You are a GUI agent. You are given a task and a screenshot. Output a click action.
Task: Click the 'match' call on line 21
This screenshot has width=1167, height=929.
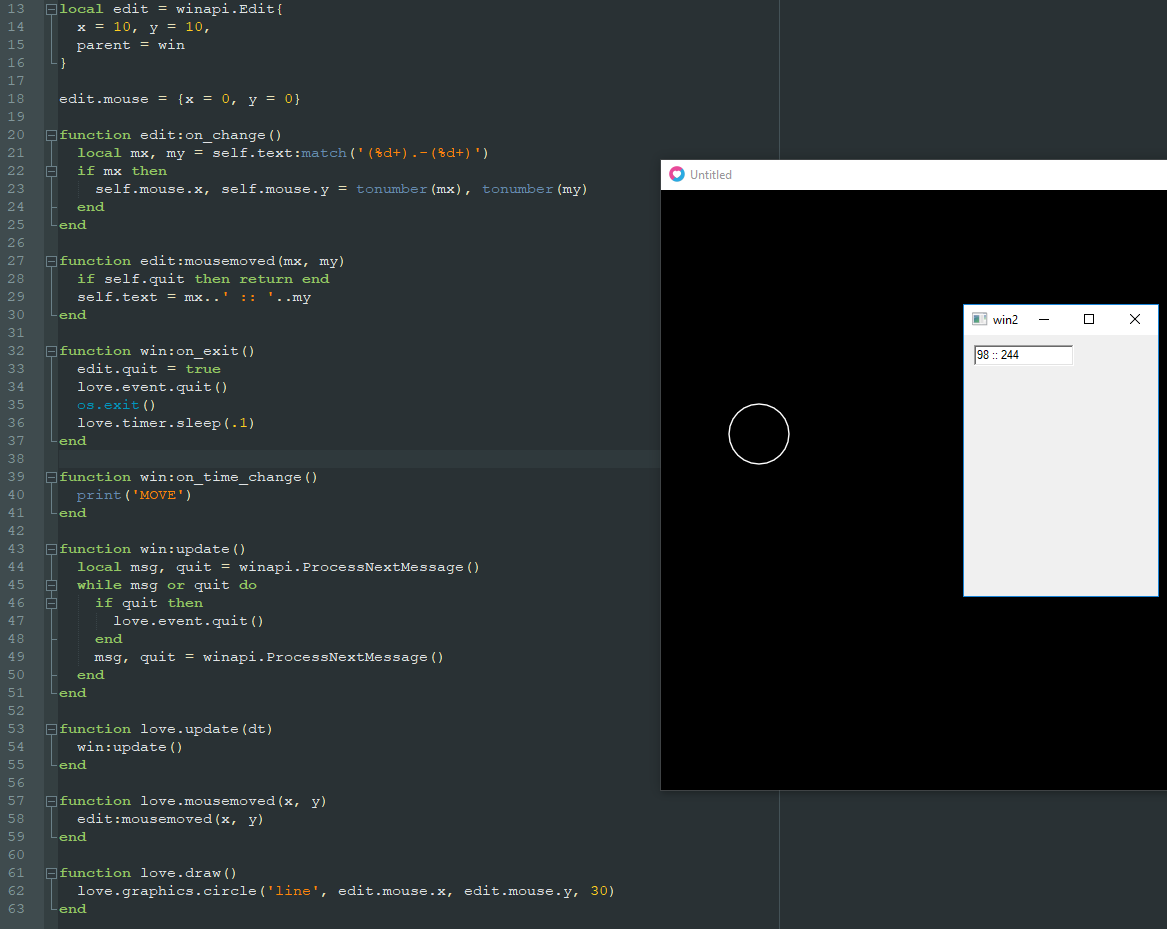tap(324, 153)
